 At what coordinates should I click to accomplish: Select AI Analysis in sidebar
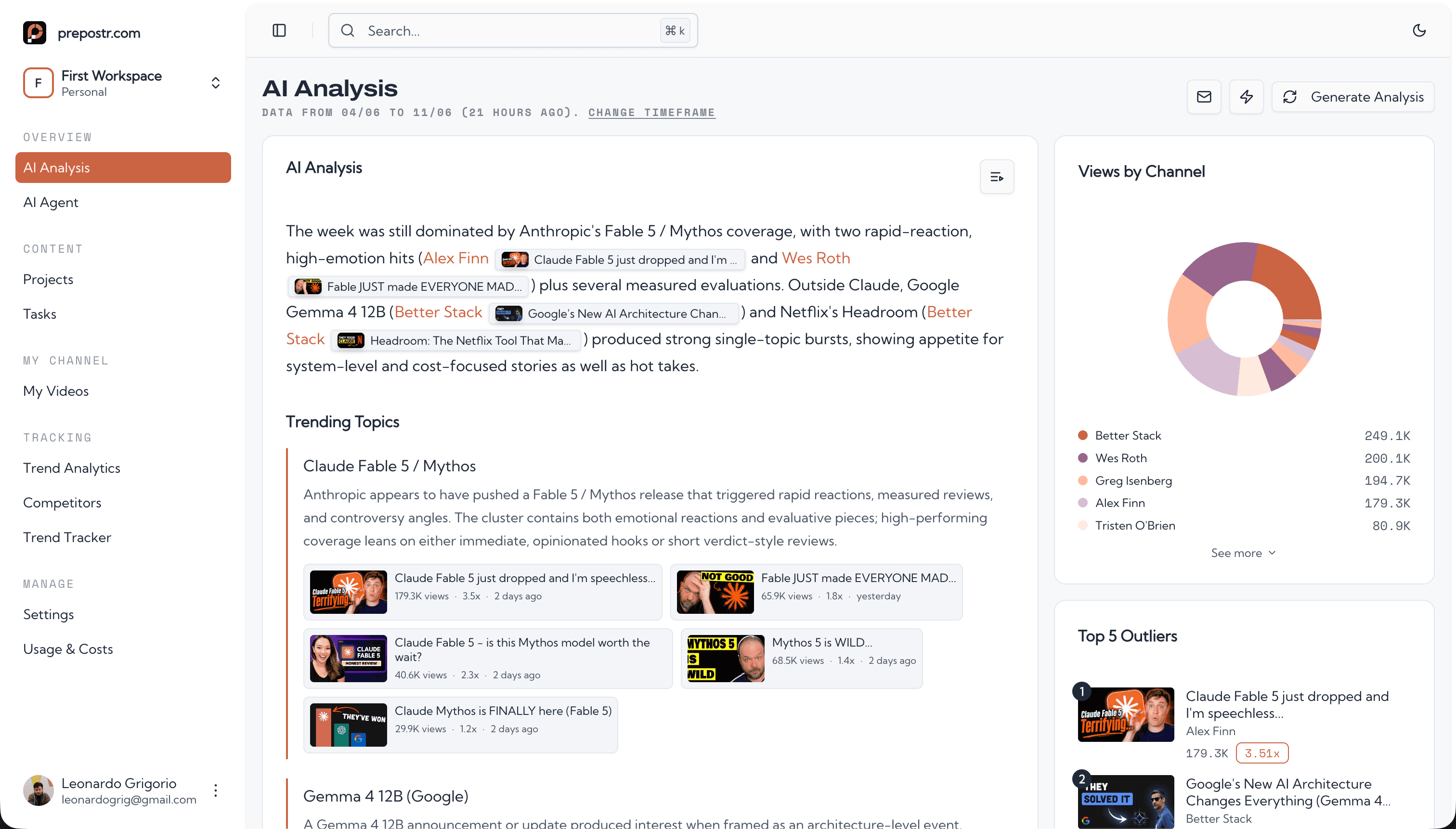click(123, 168)
